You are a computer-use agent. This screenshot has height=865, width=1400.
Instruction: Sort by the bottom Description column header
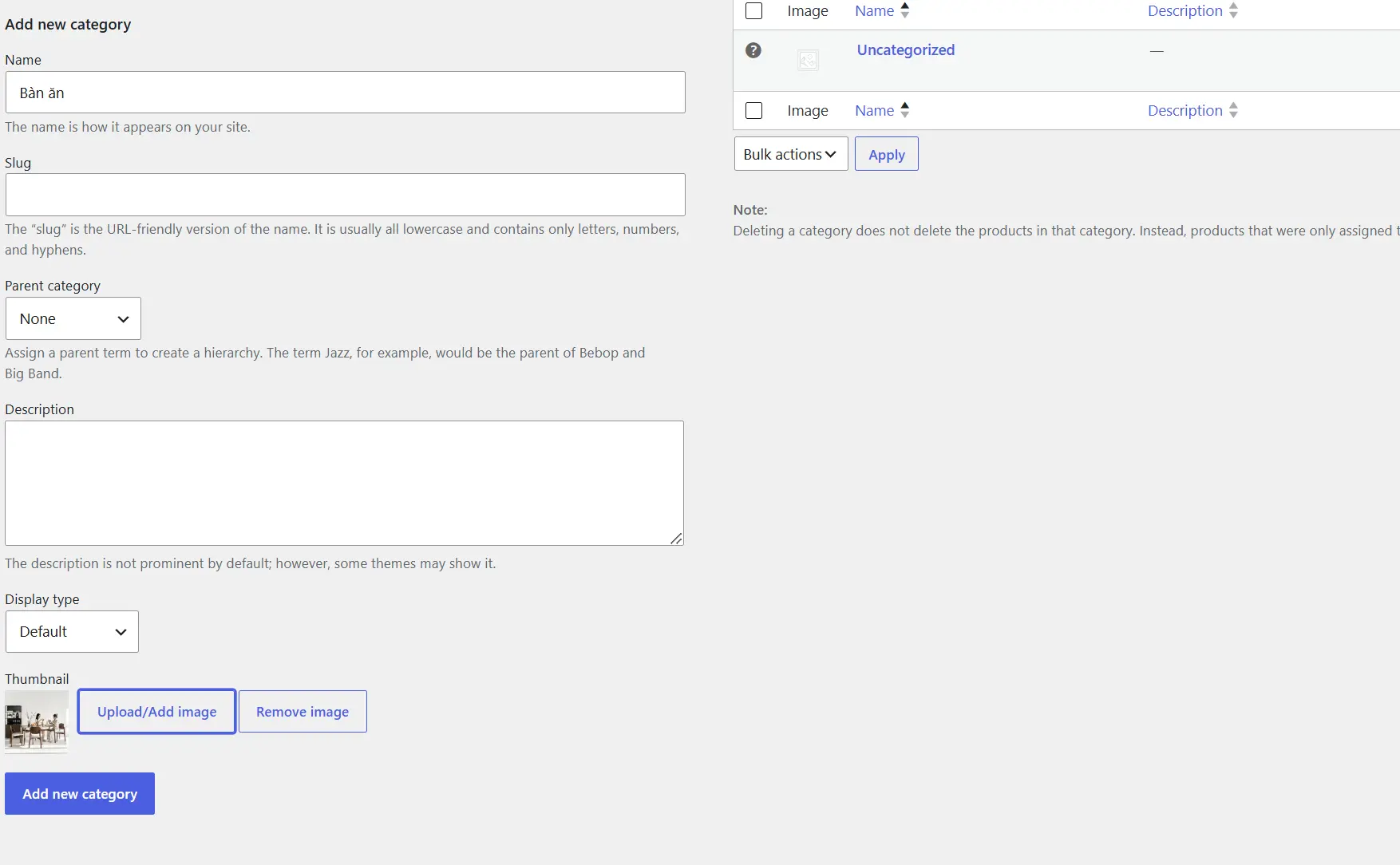coord(1184,110)
